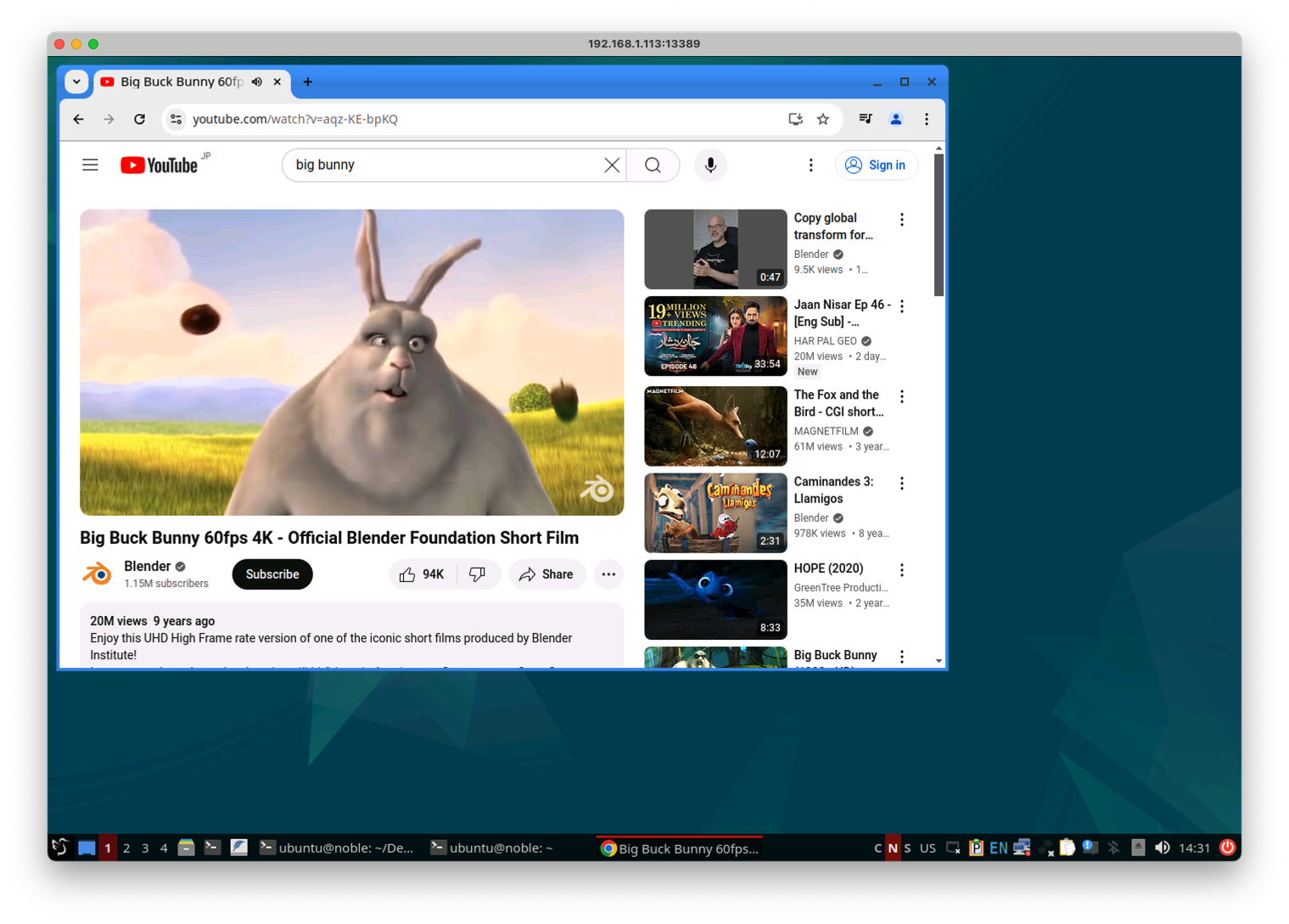Go forward in Chrome
Screen dimensions: 1289x924
(109, 119)
